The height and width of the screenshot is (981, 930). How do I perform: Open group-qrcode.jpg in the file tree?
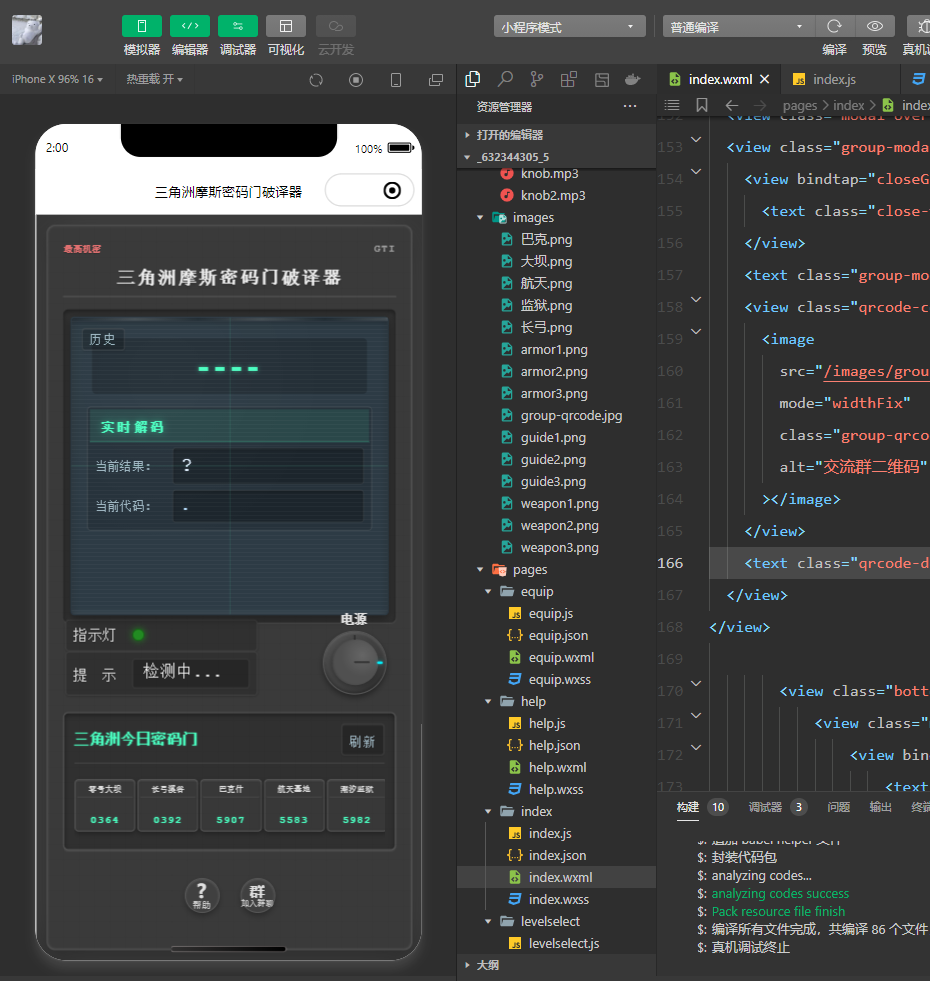click(x=570, y=415)
